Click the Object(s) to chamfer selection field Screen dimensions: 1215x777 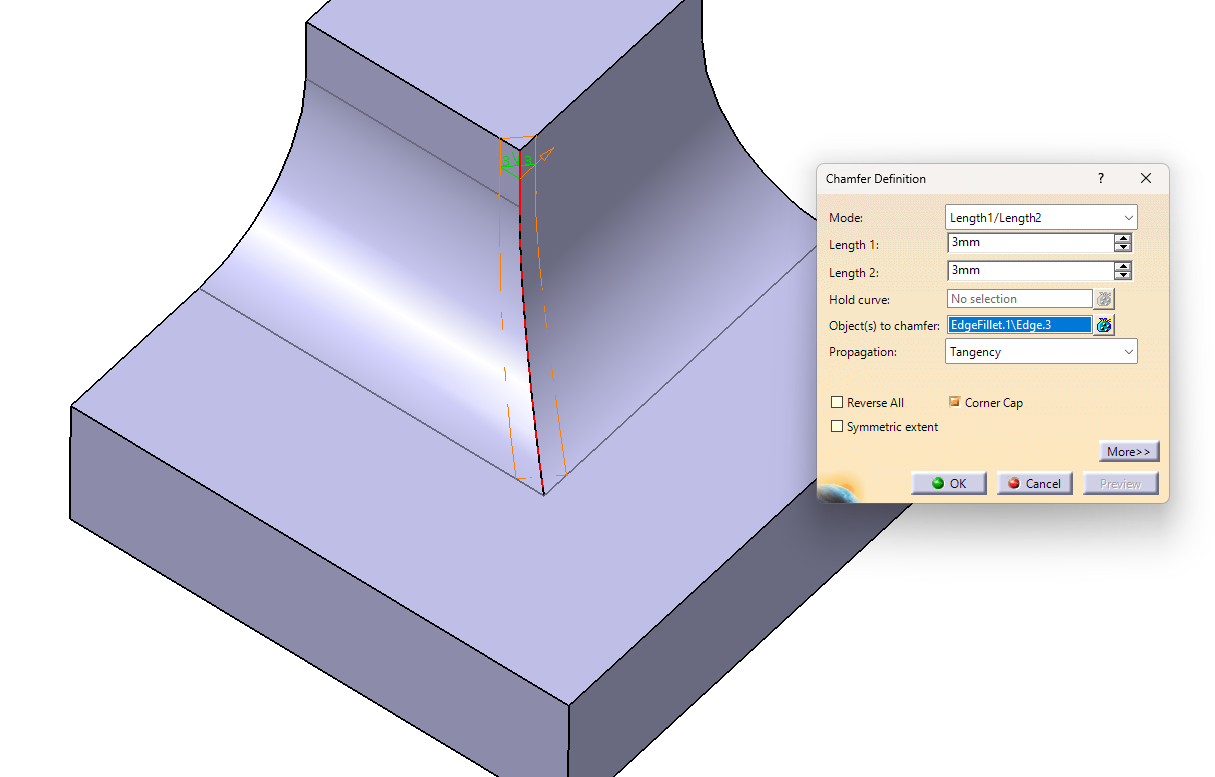(x=1019, y=325)
